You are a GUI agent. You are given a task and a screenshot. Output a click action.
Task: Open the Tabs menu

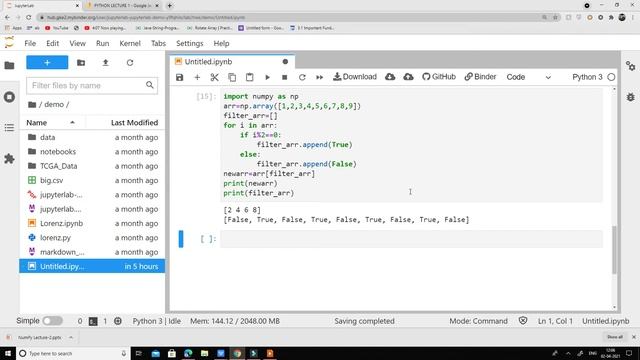tap(158, 43)
